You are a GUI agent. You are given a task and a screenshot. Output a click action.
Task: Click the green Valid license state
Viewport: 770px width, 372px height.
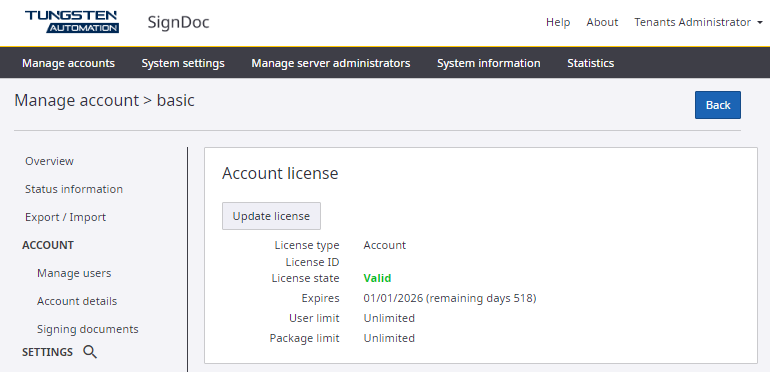pos(377,278)
